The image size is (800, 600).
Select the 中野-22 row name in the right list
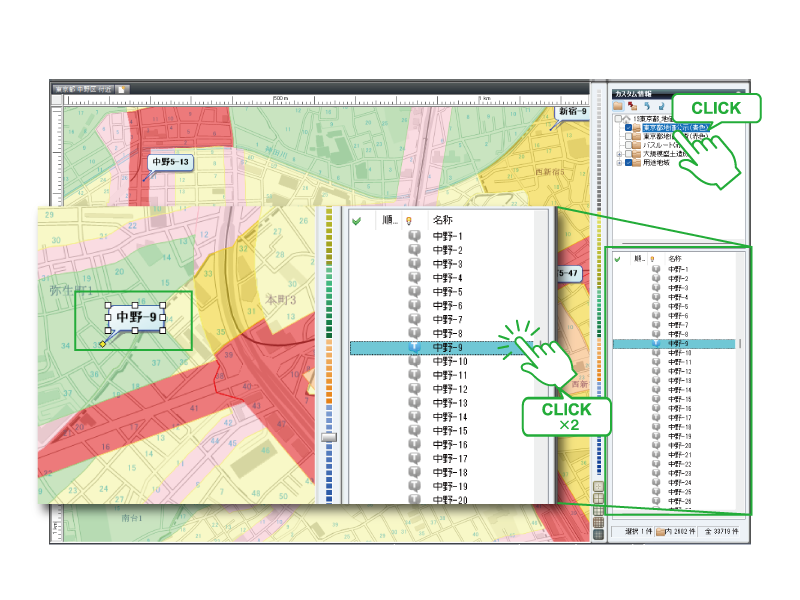(x=680, y=464)
